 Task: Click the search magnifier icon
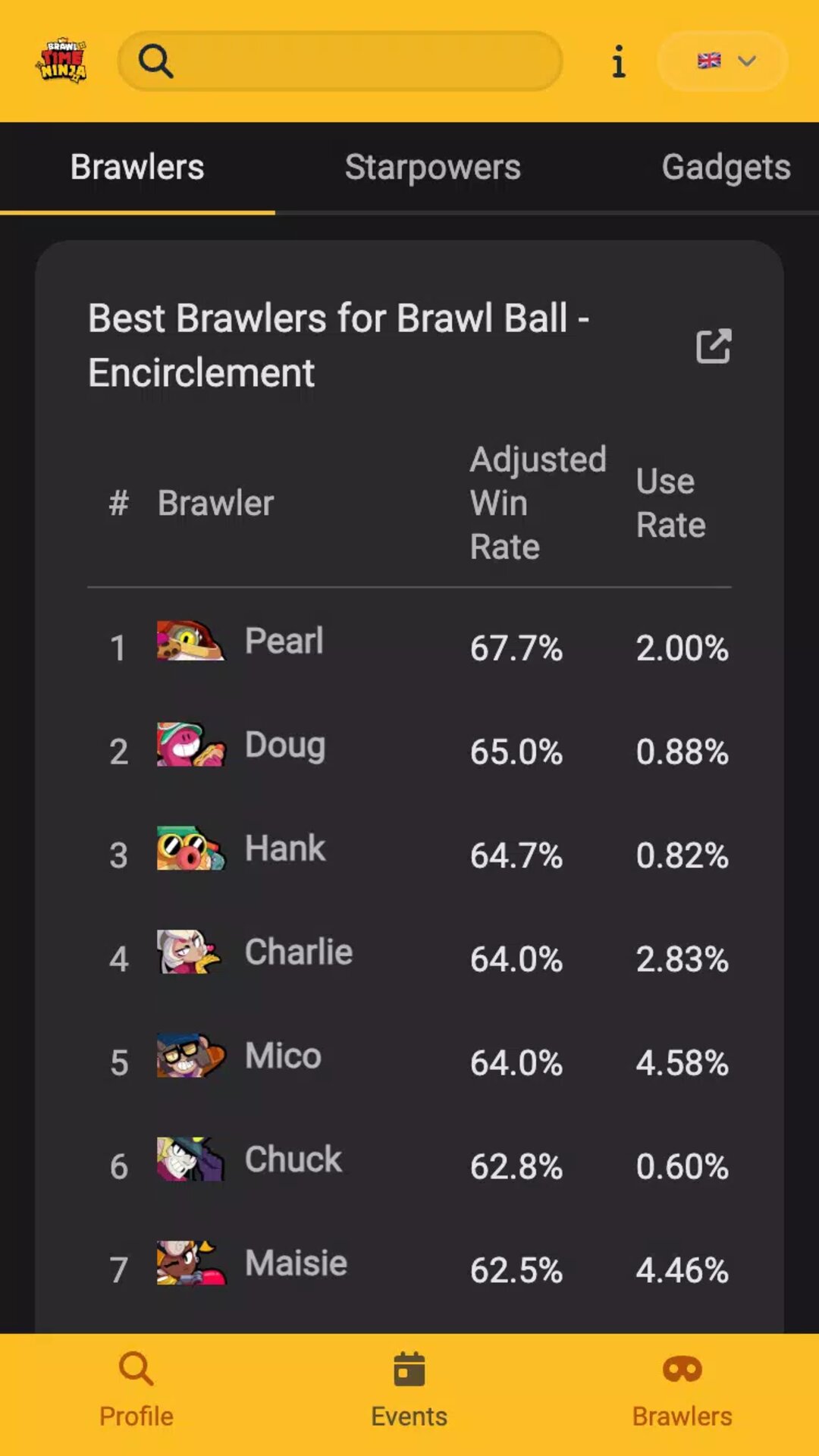pos(156,61)
